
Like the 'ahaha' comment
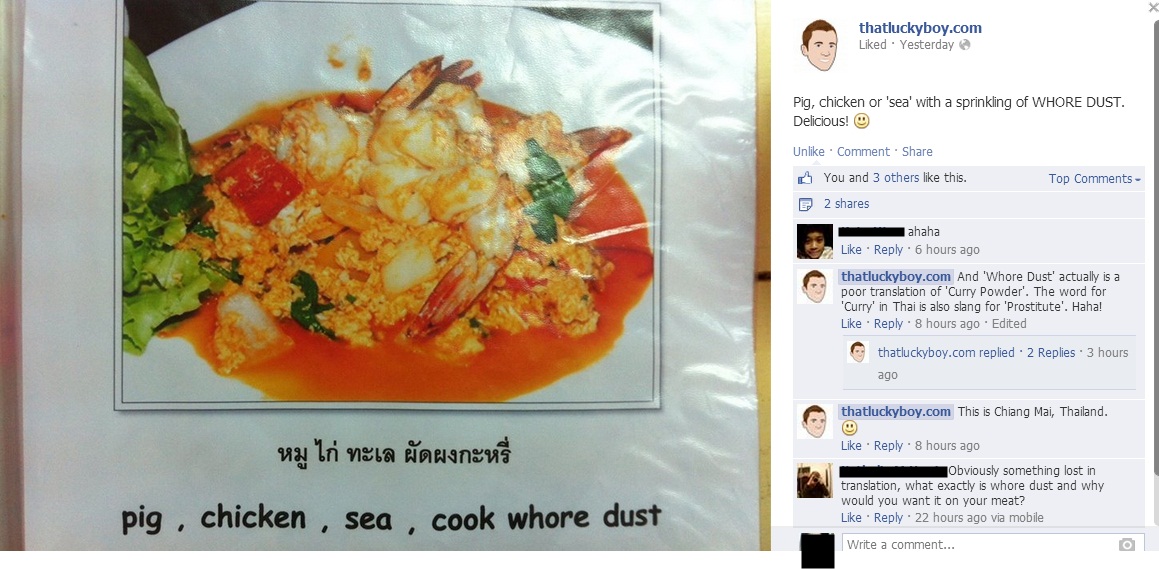[851, 250]
